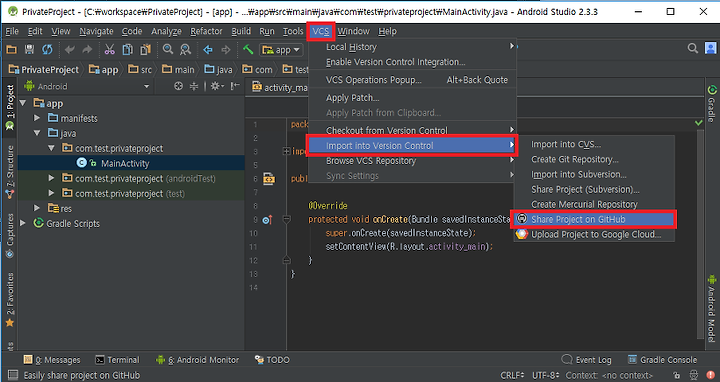
Task: Open the Refactor menu
Action: [x=206, y=31]
